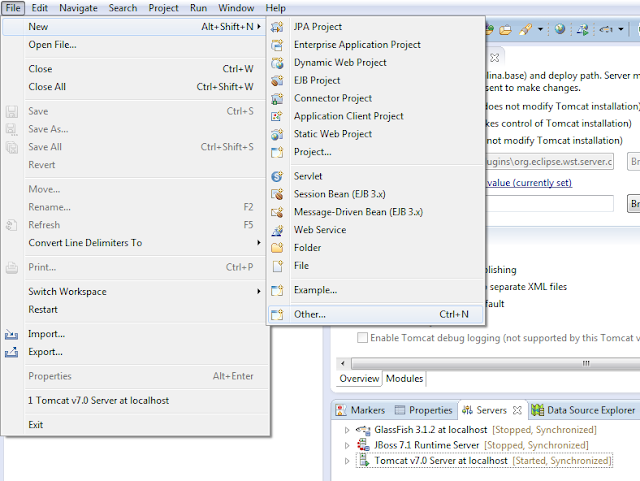Open dropdown arrow next to connection icon
The image size is (640, 481).
click(x=621, y=29)
